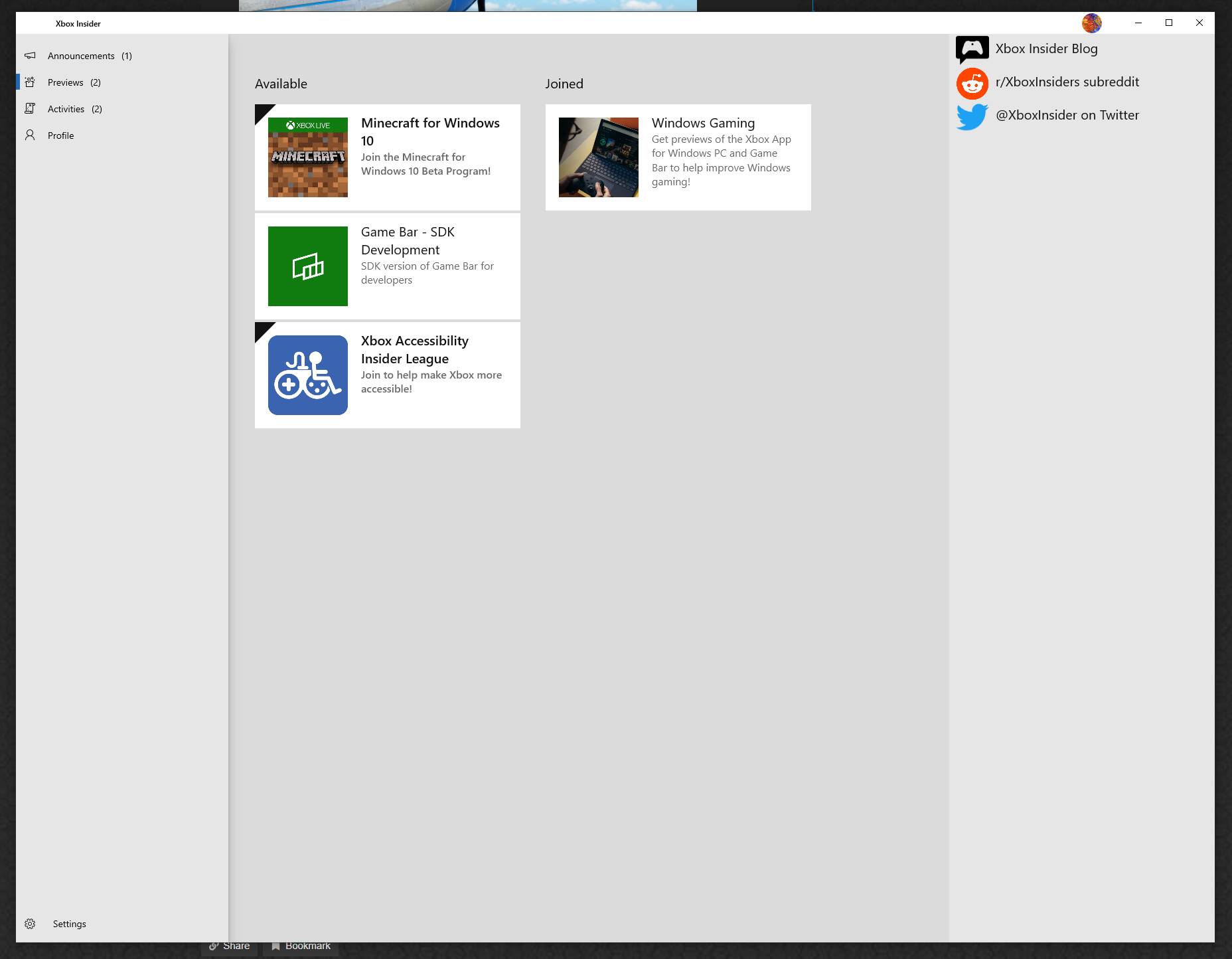Click the Twitter bird icon
This screenshot has width=1232, height=959.
[972, 116]
